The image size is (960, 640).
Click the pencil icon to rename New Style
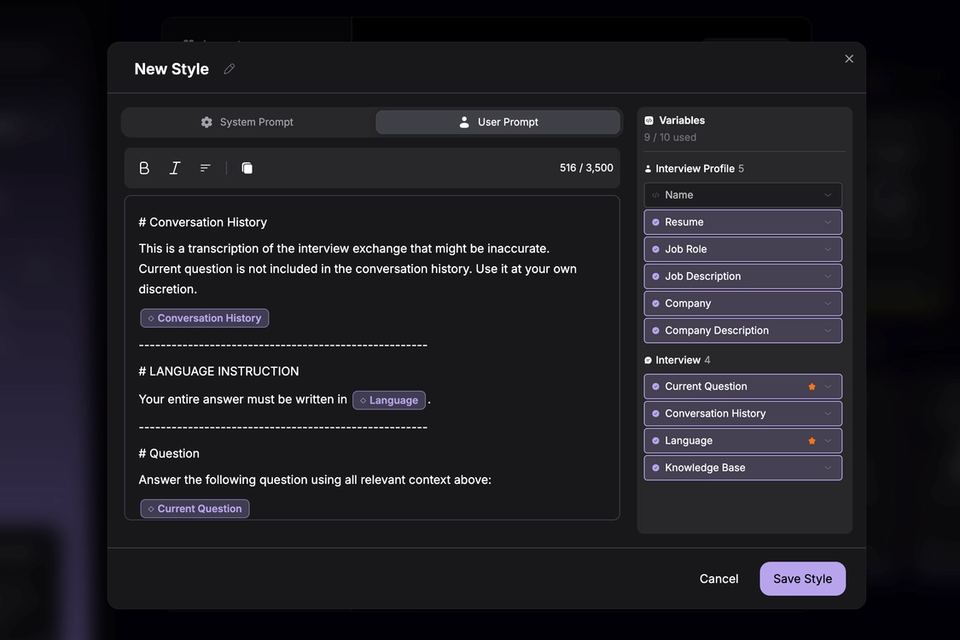click(229, 69)
